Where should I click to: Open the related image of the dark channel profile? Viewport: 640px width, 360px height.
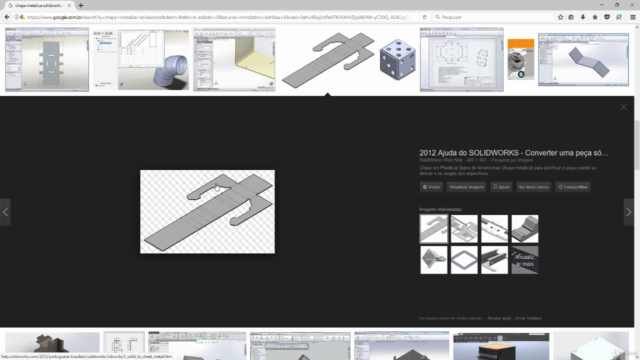(x=494, y=260)
